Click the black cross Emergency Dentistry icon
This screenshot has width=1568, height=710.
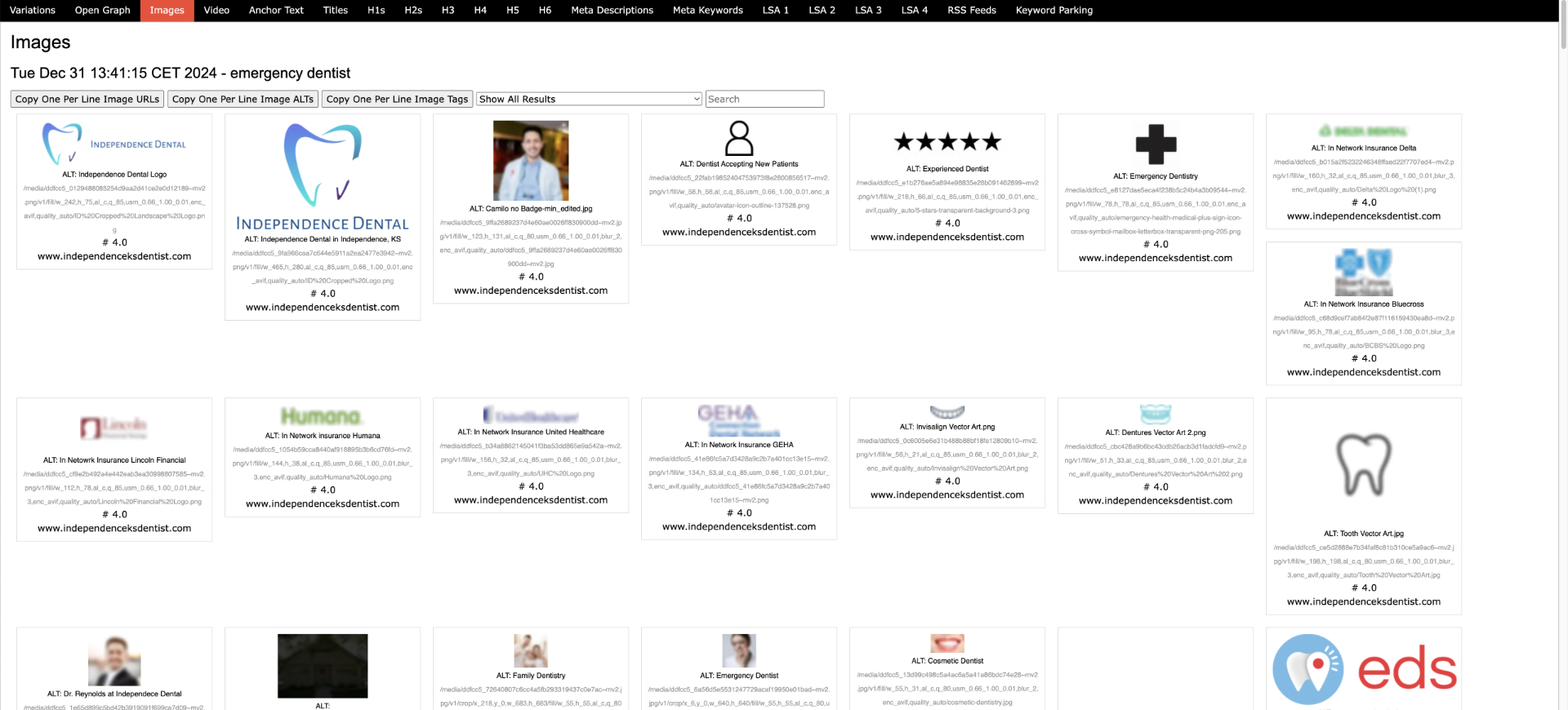pyautogui.click(x=1156, y=144)
